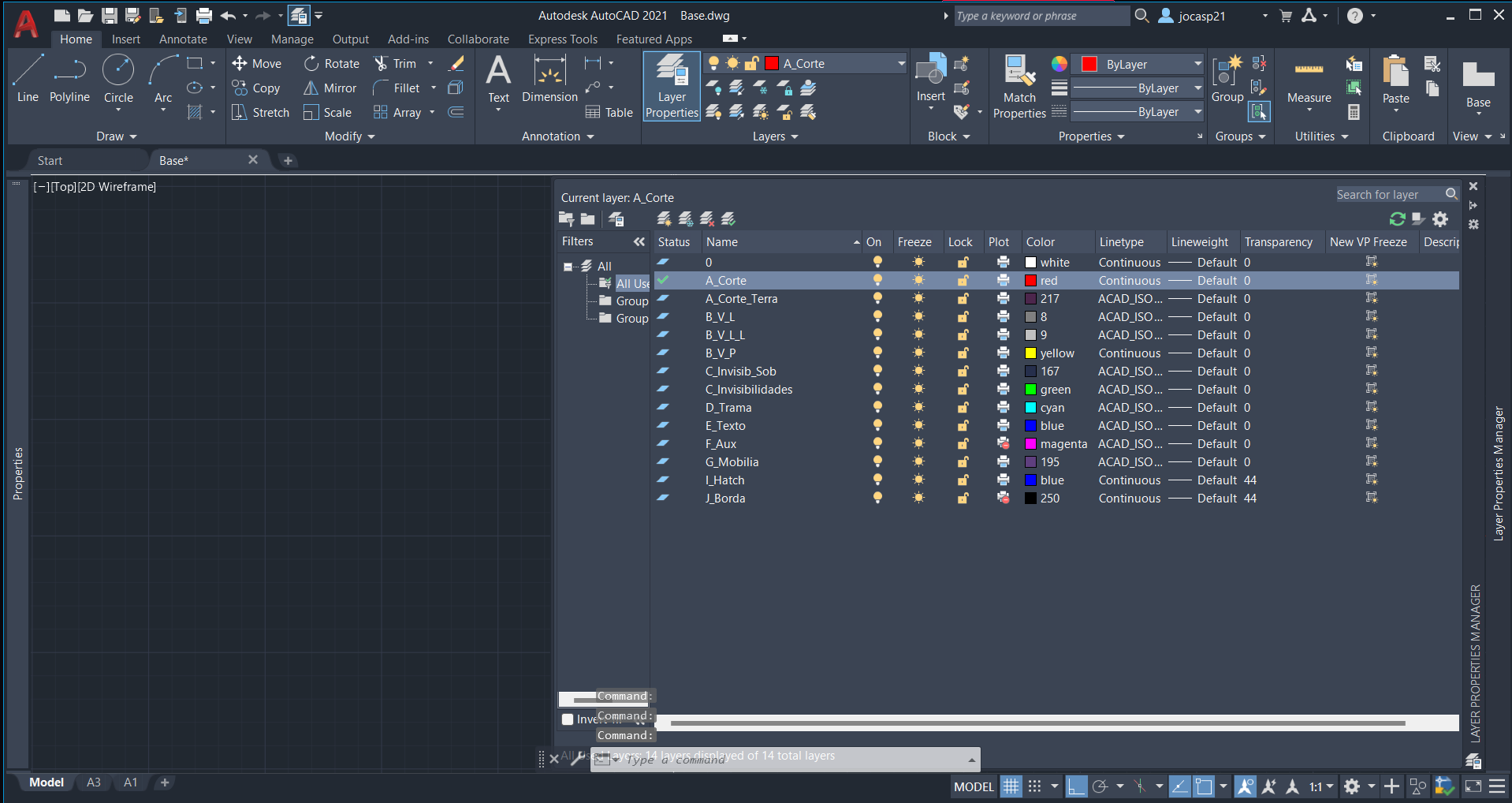This screenshot has width=1512, height=803.
Task: Expand the Modify panel
Action: click(x=349, y=136)
